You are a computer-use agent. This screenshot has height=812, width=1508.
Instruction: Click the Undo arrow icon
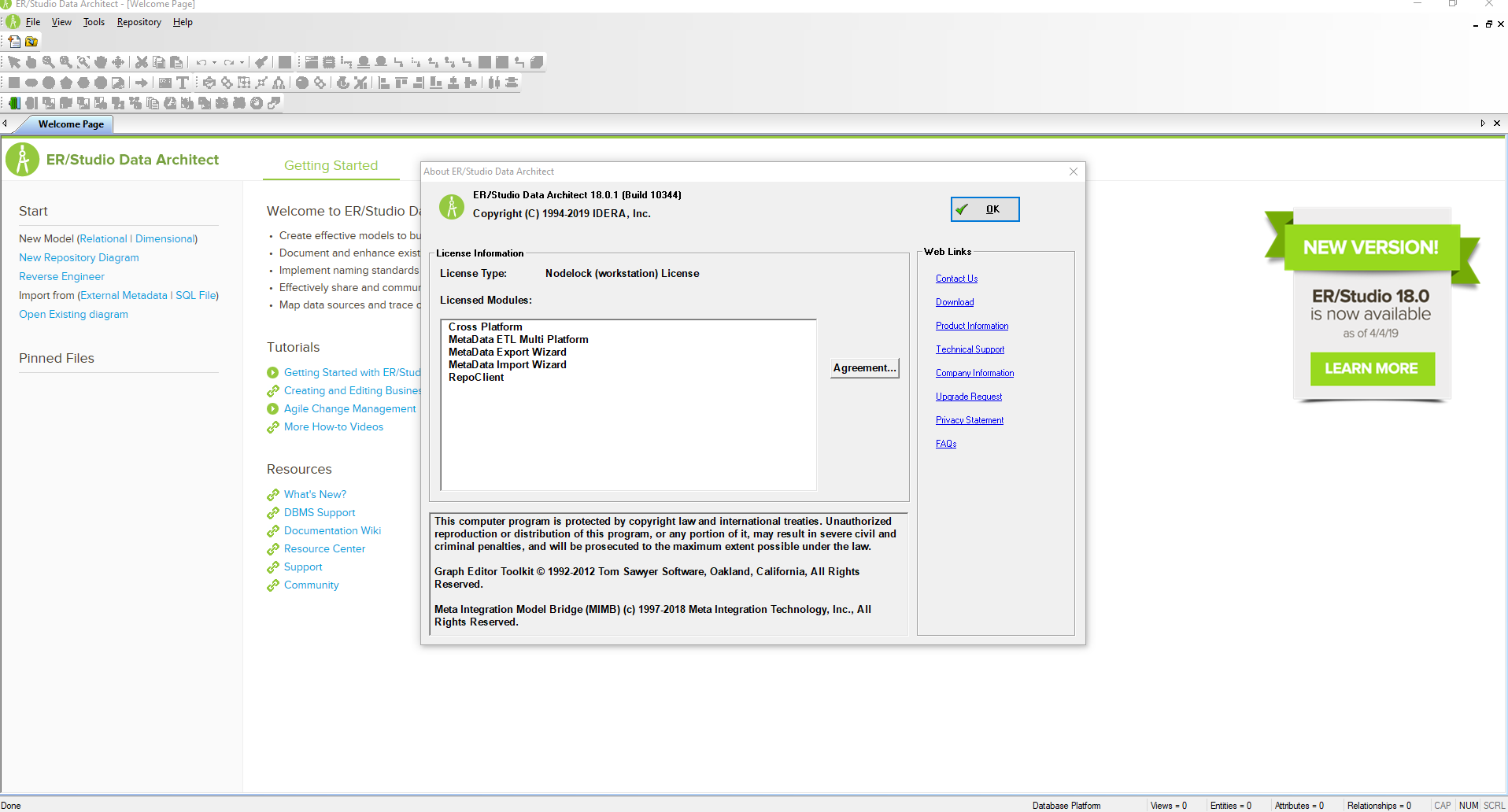(x=201, y=62)
